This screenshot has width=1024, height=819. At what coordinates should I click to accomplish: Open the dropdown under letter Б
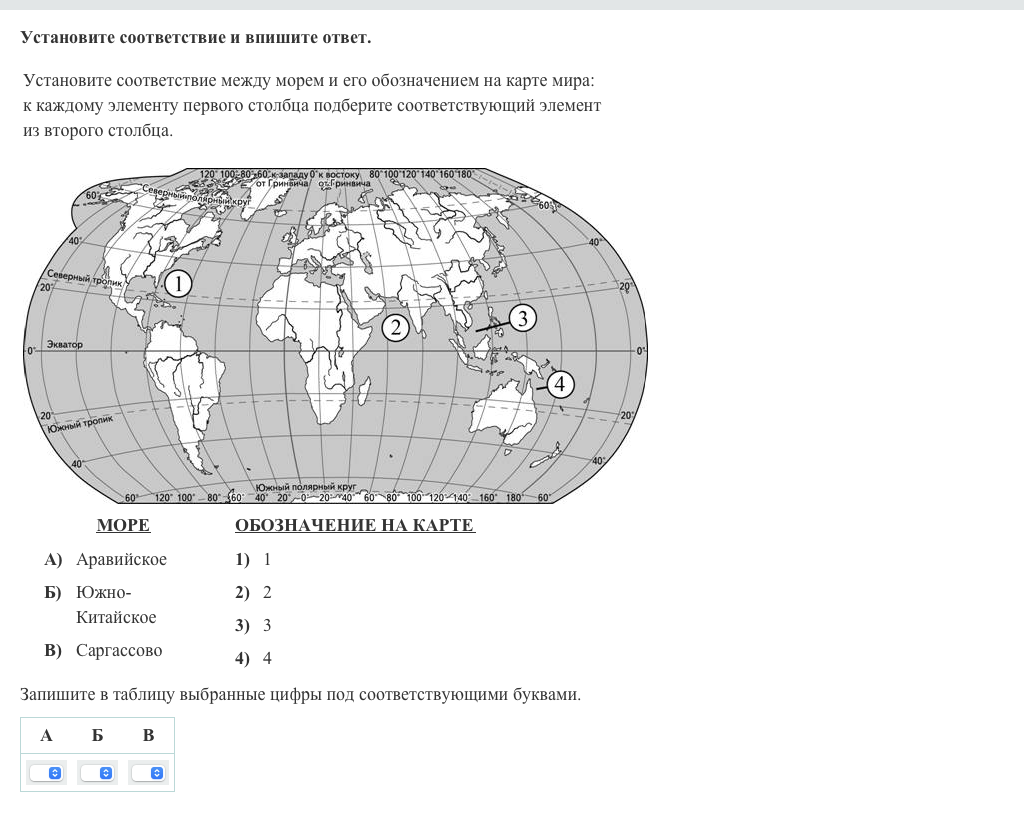[97, 773]
